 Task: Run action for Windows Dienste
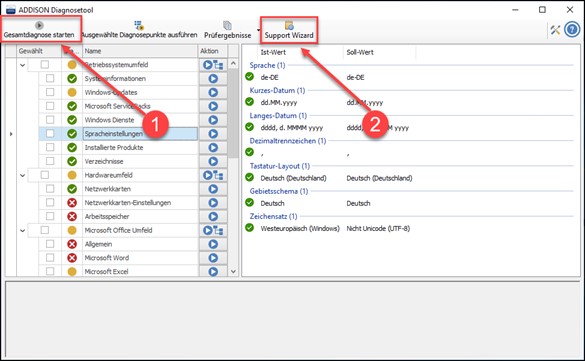[213, 120]
